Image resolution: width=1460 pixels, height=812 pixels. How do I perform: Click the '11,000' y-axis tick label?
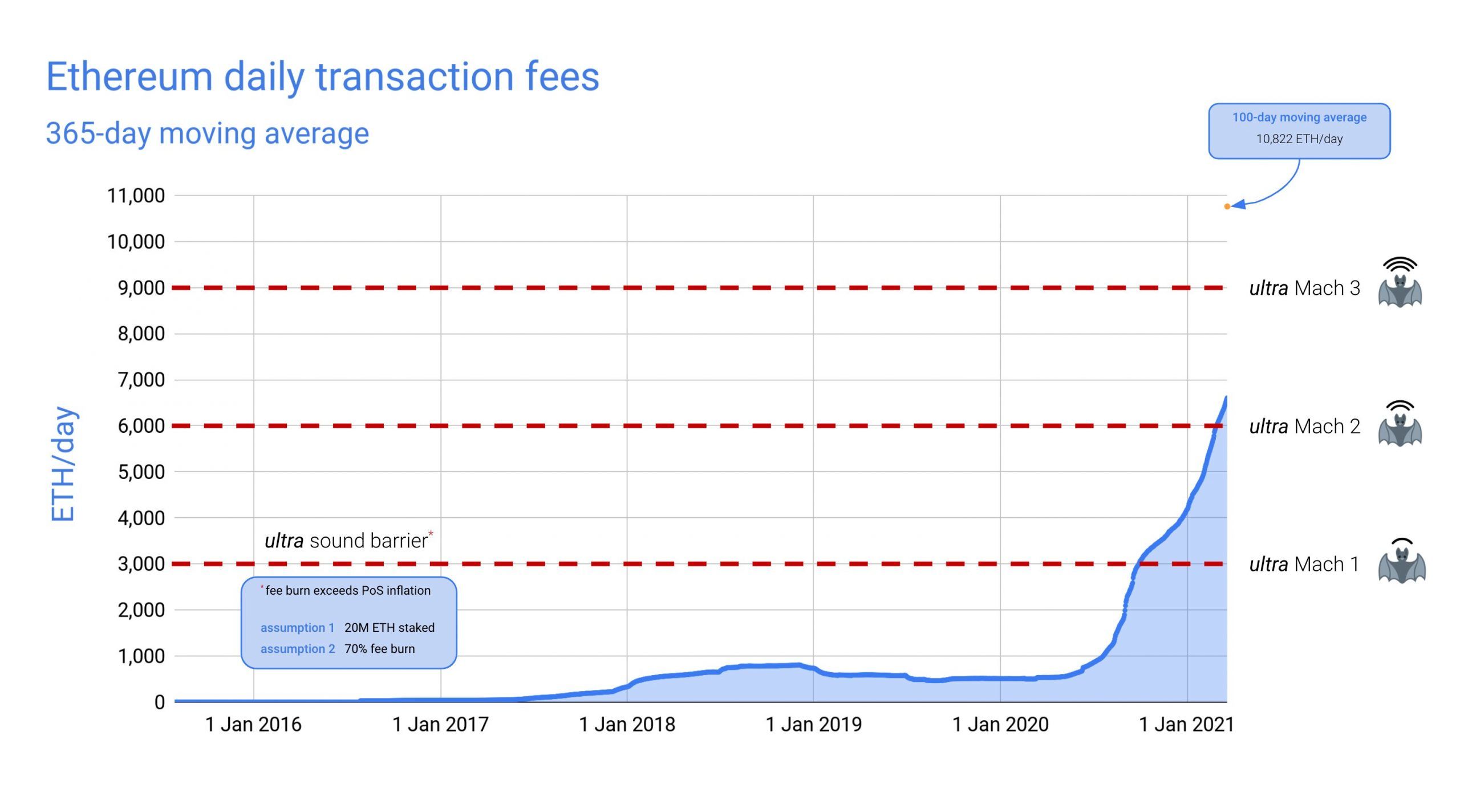click(136, 196)
